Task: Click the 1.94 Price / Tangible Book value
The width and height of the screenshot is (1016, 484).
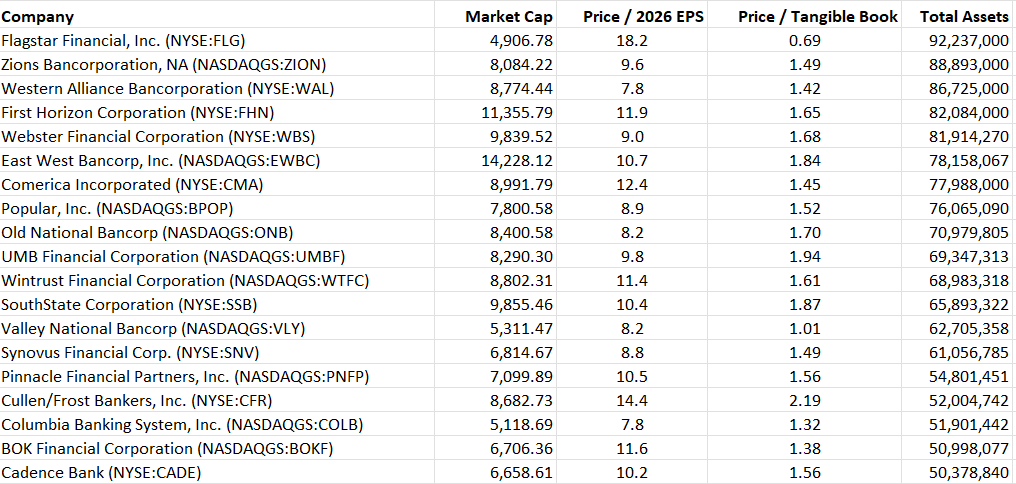Action: point(805,257)
